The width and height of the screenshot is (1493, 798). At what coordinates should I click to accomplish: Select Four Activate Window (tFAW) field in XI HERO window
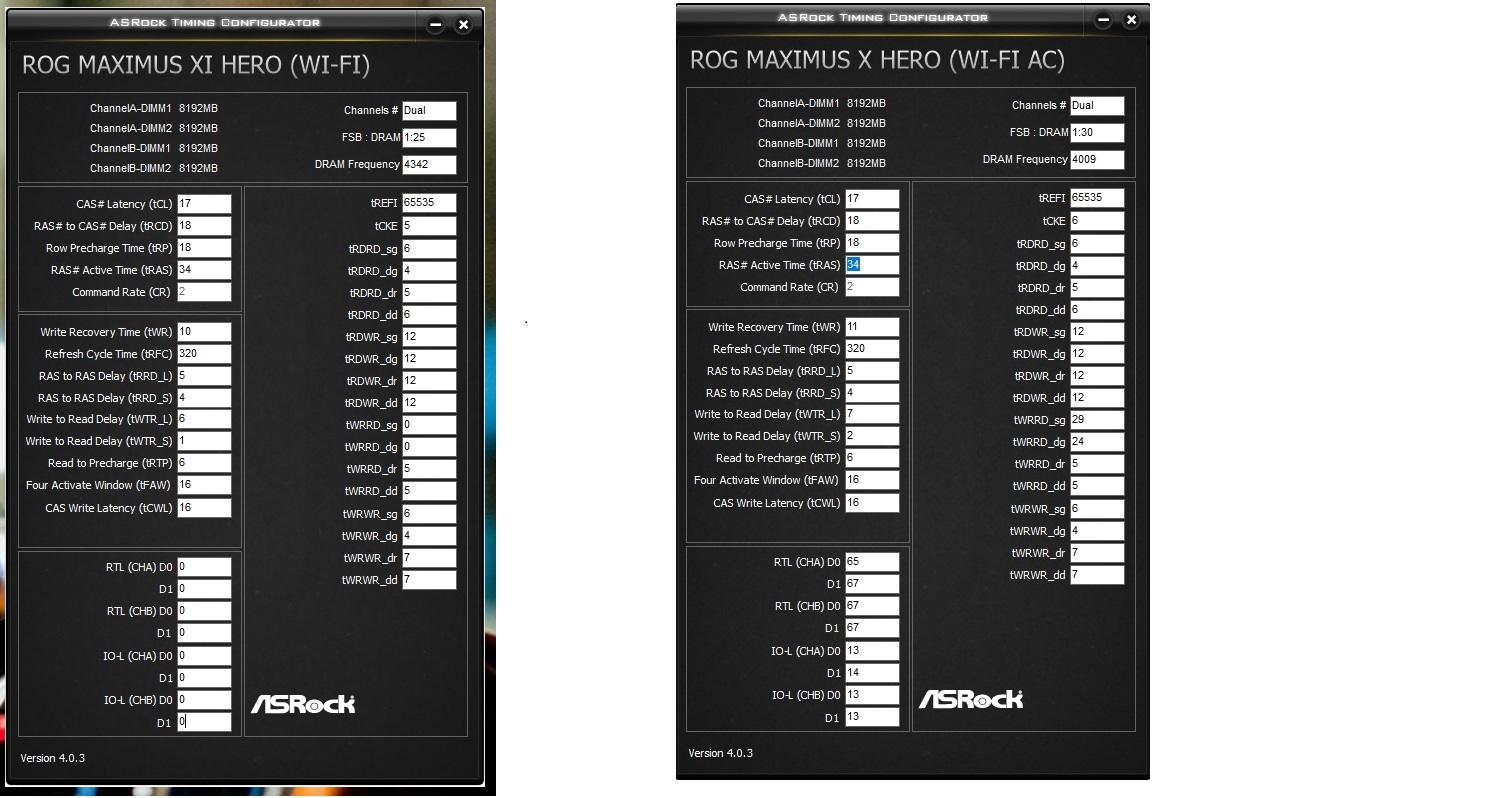204,485
